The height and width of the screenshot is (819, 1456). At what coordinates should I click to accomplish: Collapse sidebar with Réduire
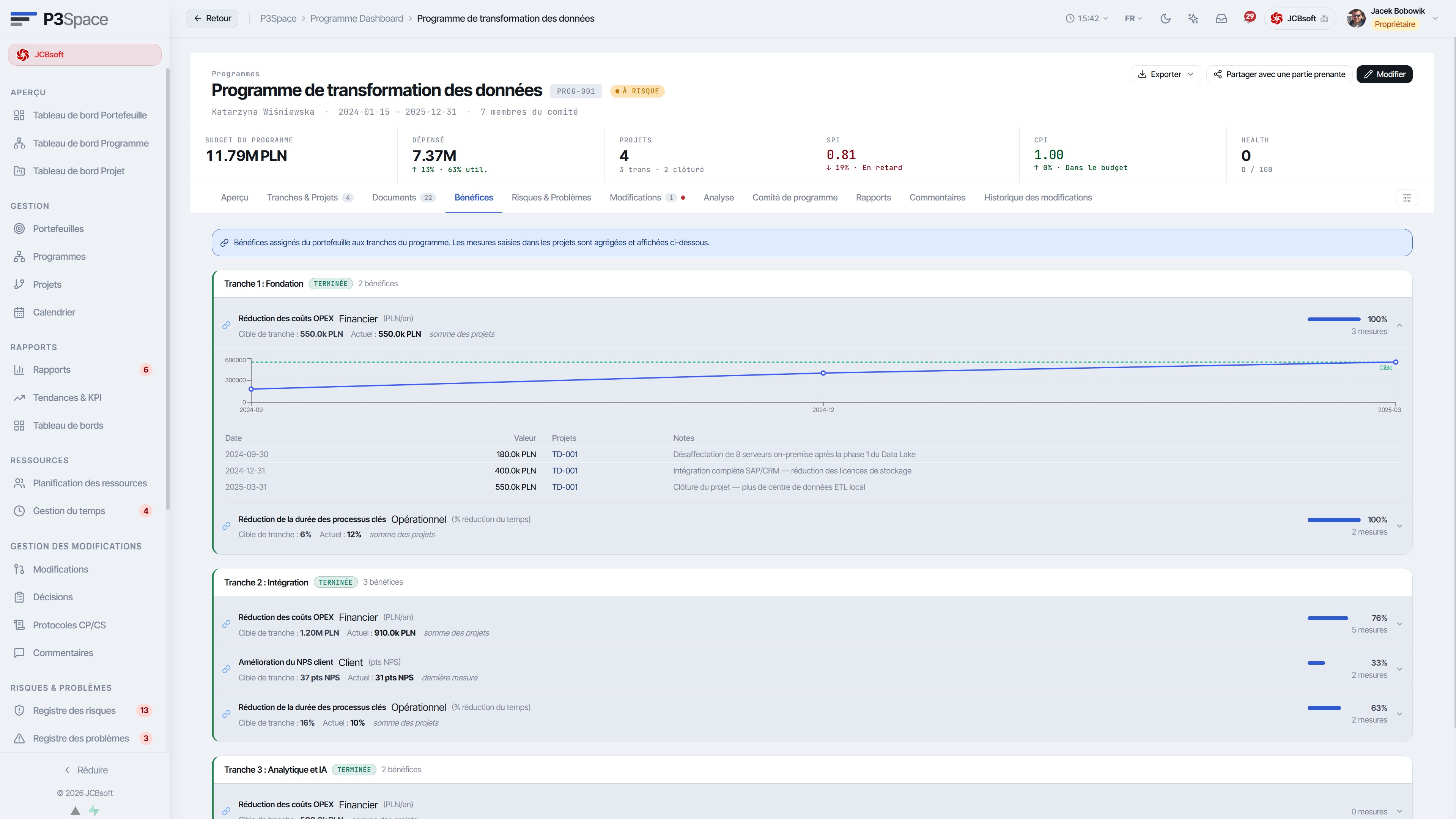85,770
